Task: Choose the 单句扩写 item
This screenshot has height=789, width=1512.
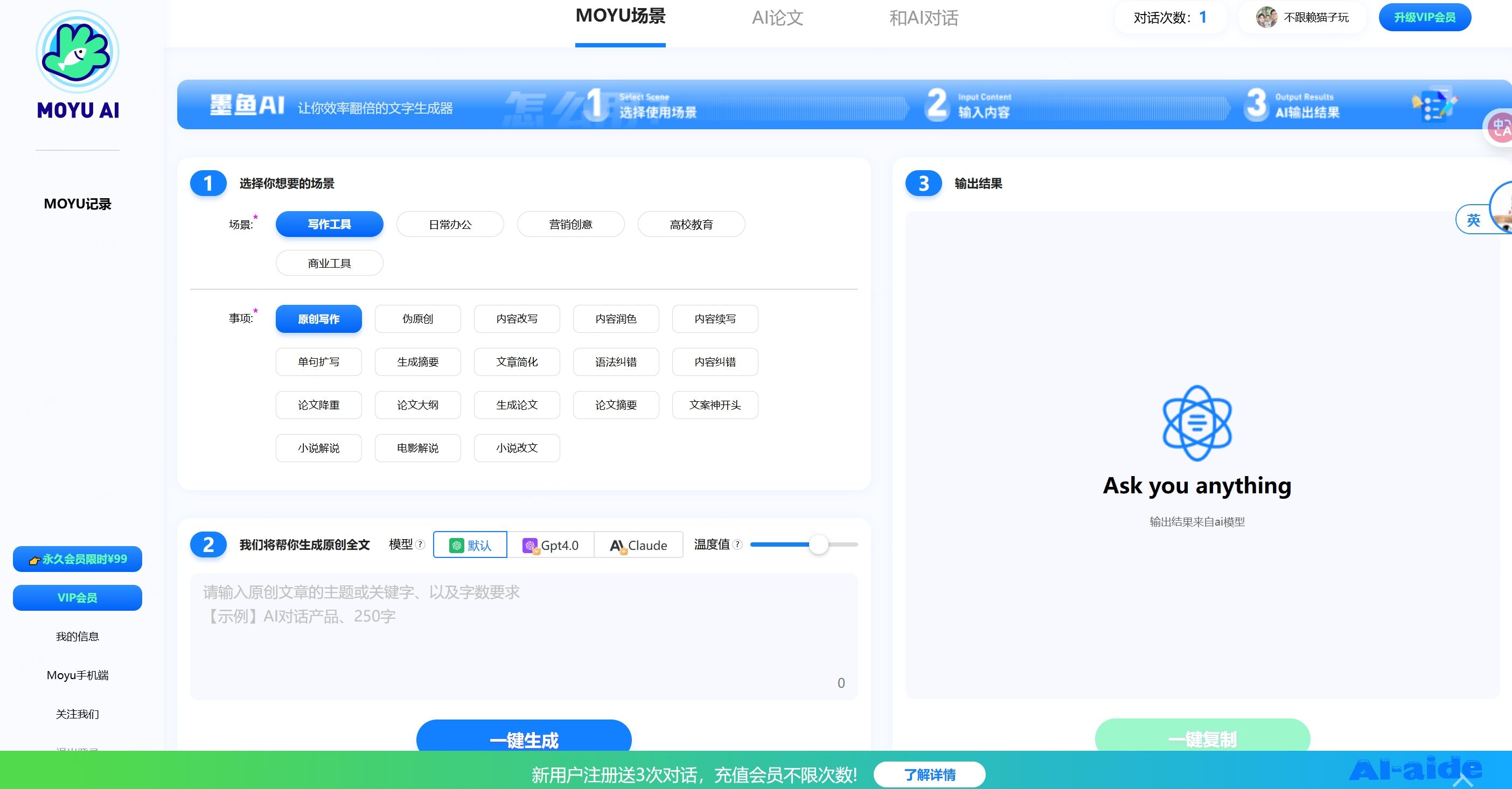Action: 319,361
